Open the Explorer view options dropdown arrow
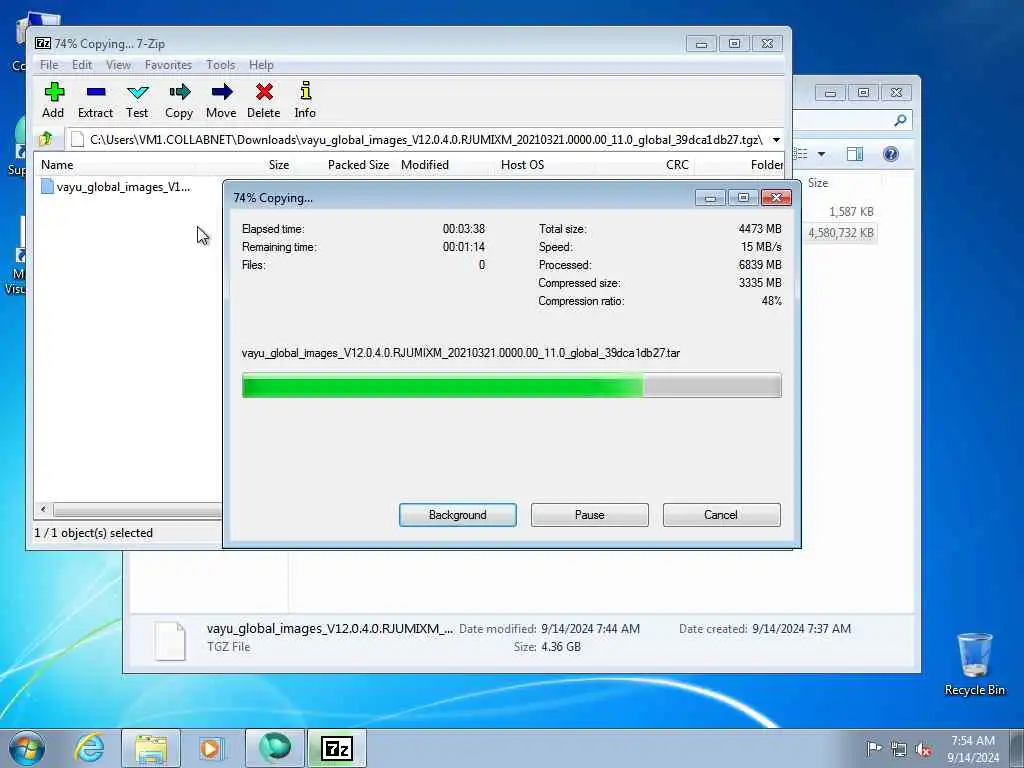Viewport: 1024px width, 768px height. (x=822, y=154)
